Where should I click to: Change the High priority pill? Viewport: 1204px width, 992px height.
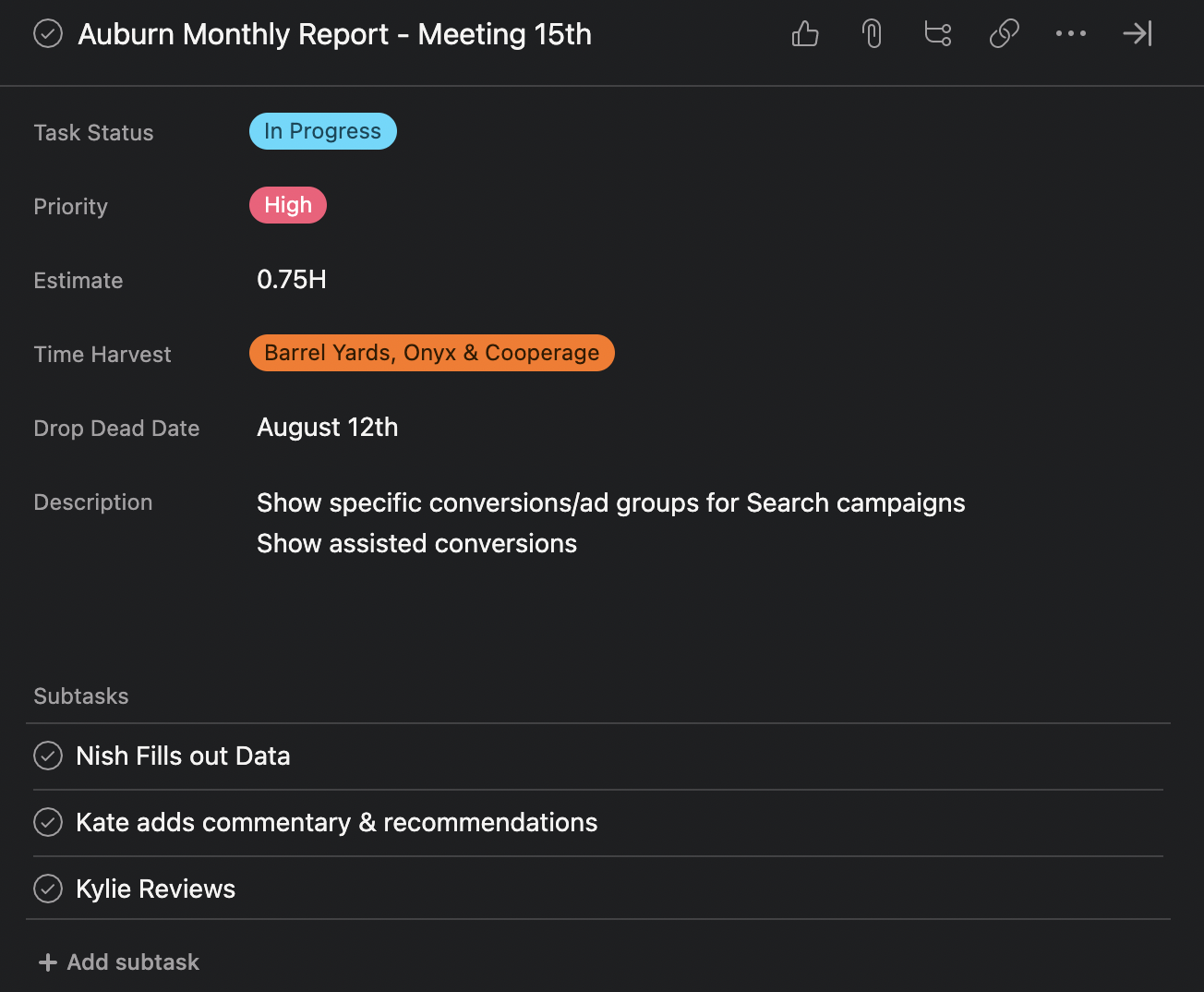[288, 205]
